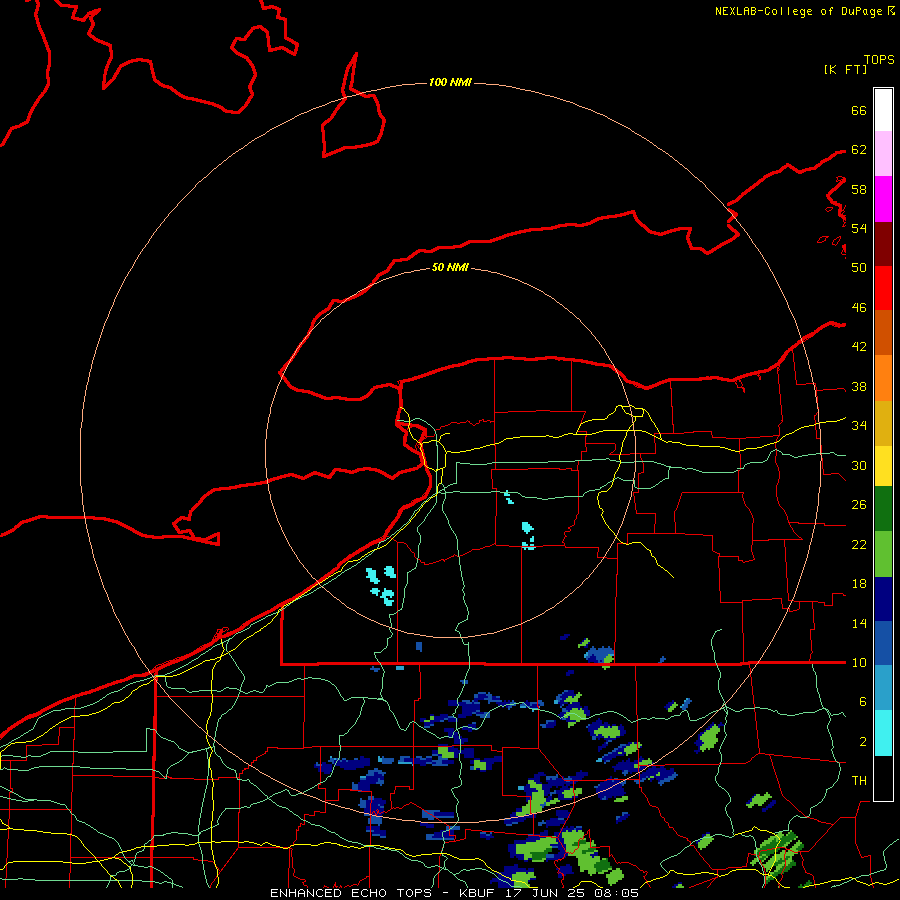
Task: Click the legend value 46
Action: pyautogui.click(x=859, y=307)
